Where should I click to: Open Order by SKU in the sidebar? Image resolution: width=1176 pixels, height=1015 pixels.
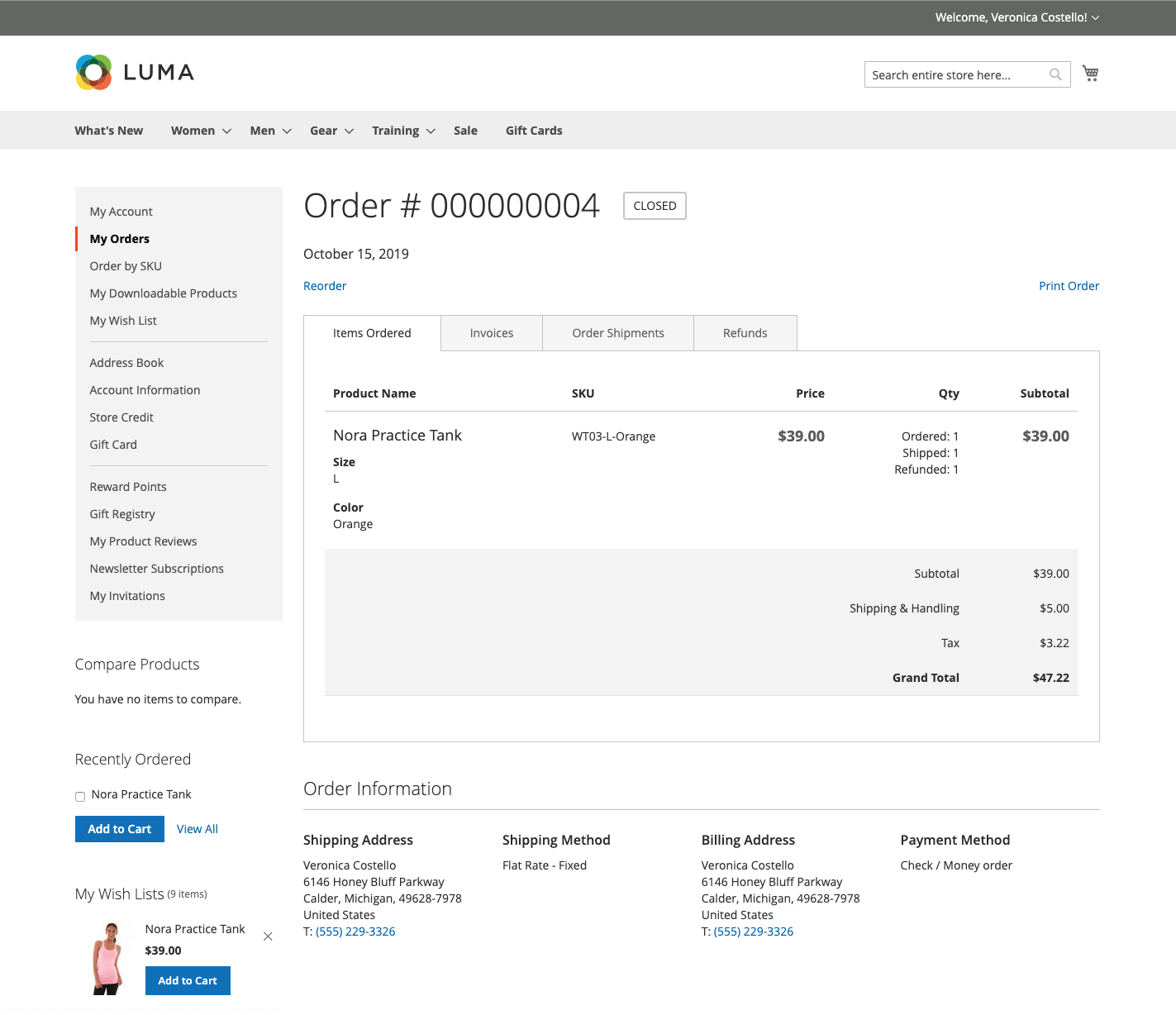point(126,266)
